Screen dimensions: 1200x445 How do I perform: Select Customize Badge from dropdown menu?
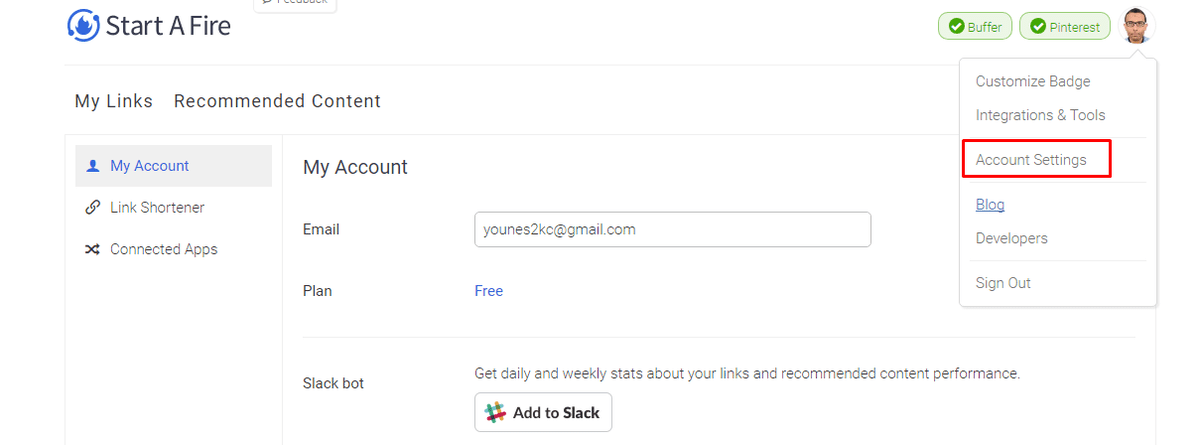click(1033, 82)
